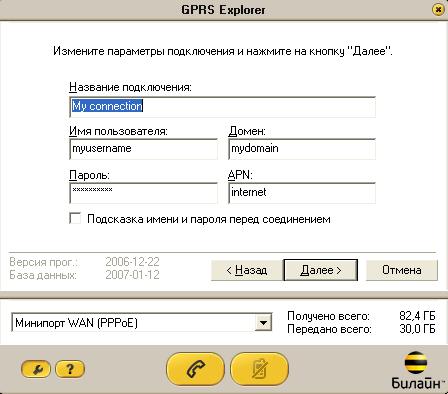Click the Получено всего: label
Screen dimensions: 448x394
pos(328,316)
